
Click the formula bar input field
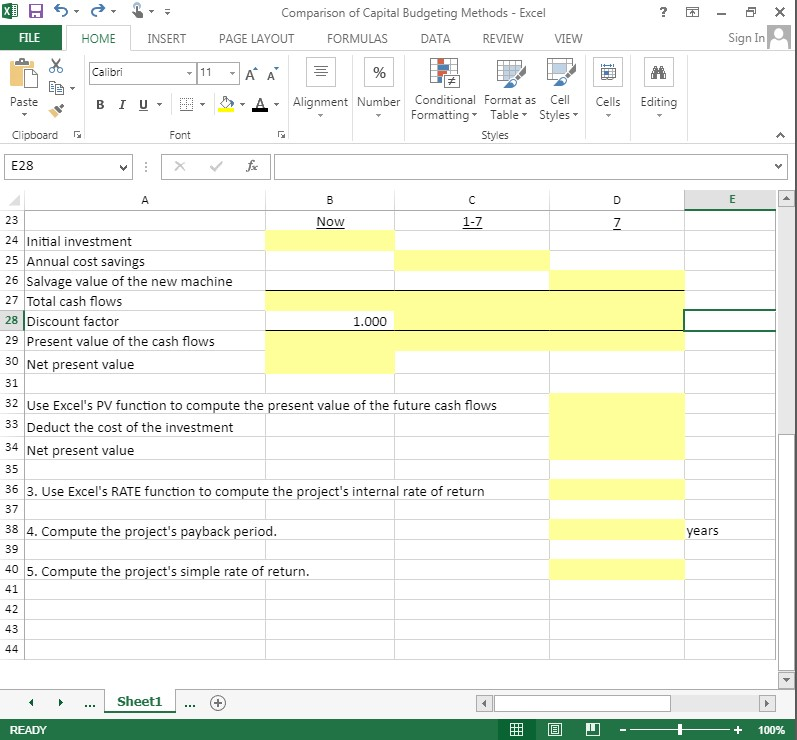523,167
